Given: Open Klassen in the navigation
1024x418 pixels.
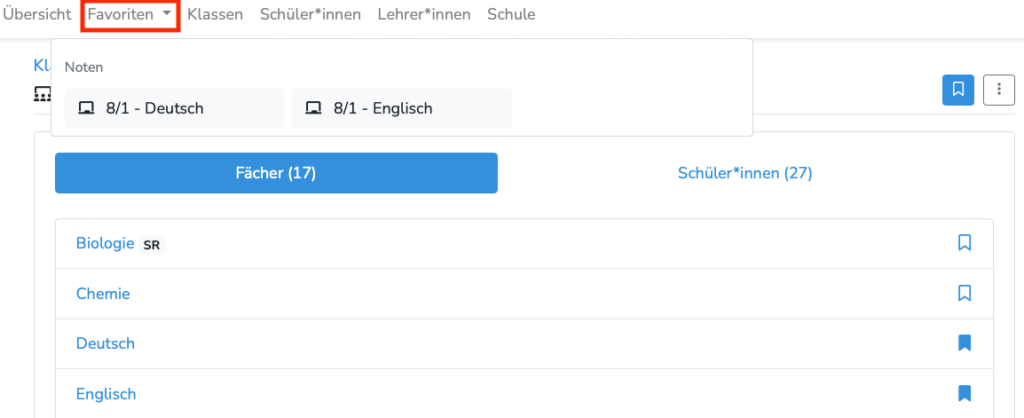Looking at the screenshot, I should pyautogui.click(x=215, y=14).
